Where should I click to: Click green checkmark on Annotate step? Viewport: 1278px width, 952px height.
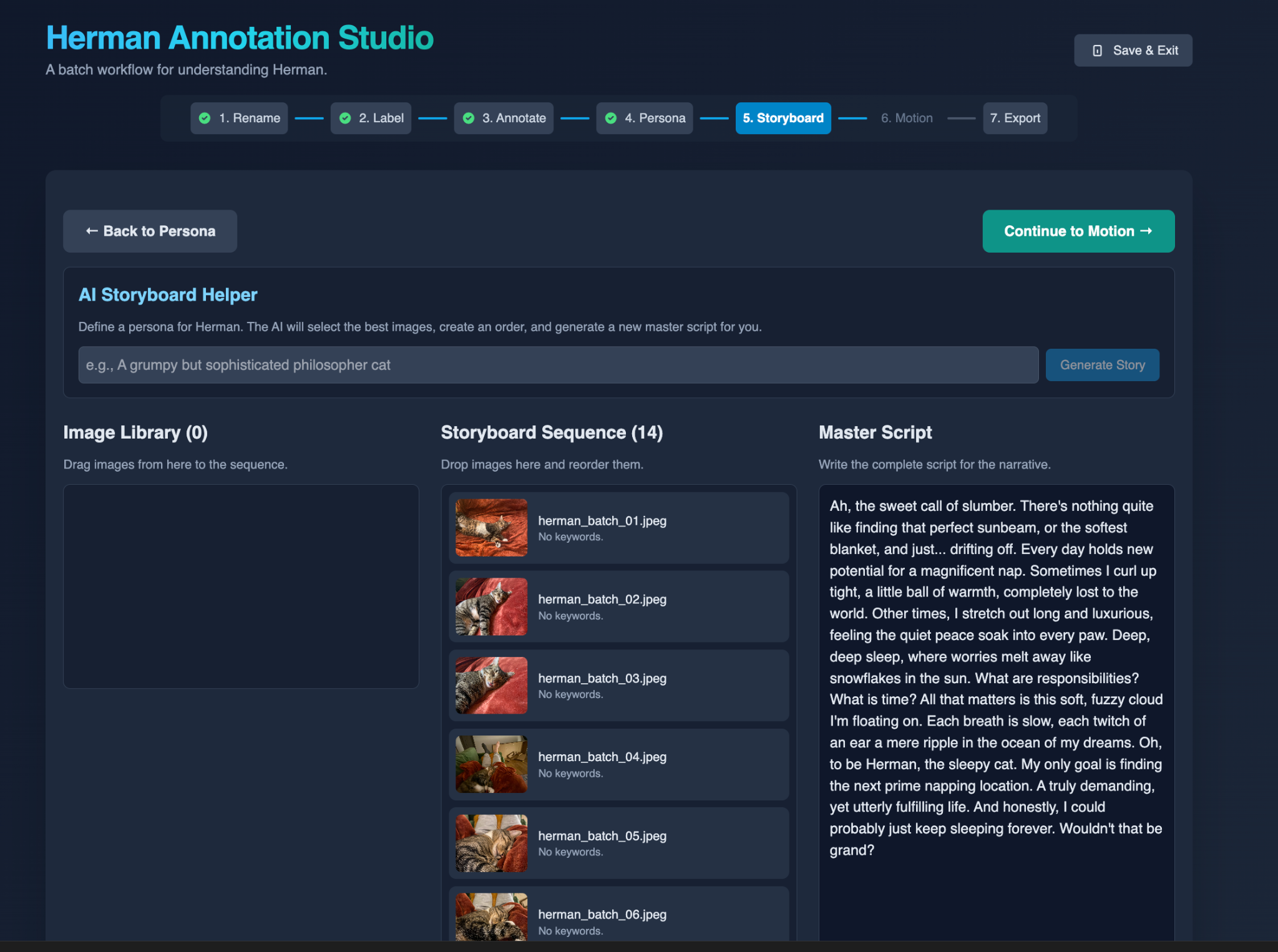pos(469,118)
